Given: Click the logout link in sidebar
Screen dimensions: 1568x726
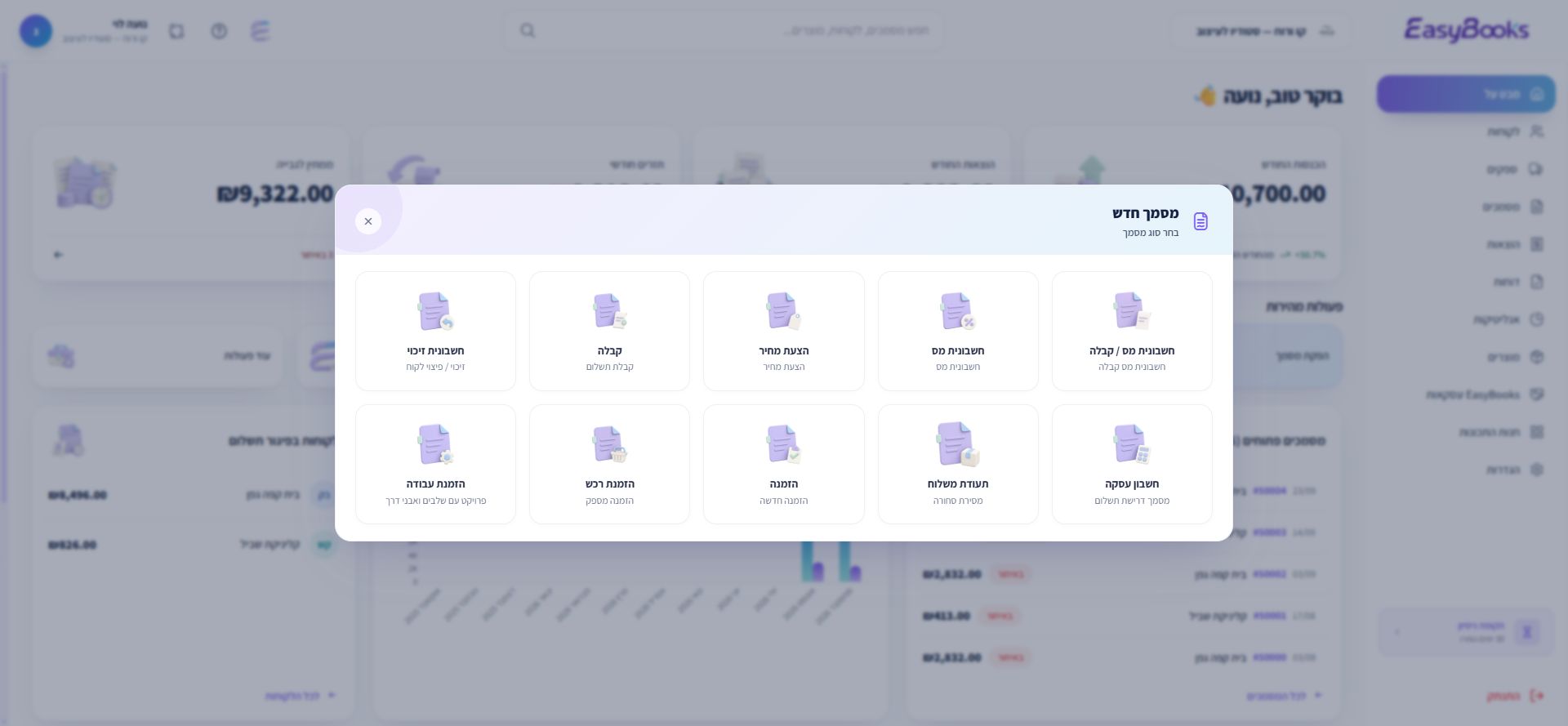Looking at the screenshot, I should pos(1515,696).
